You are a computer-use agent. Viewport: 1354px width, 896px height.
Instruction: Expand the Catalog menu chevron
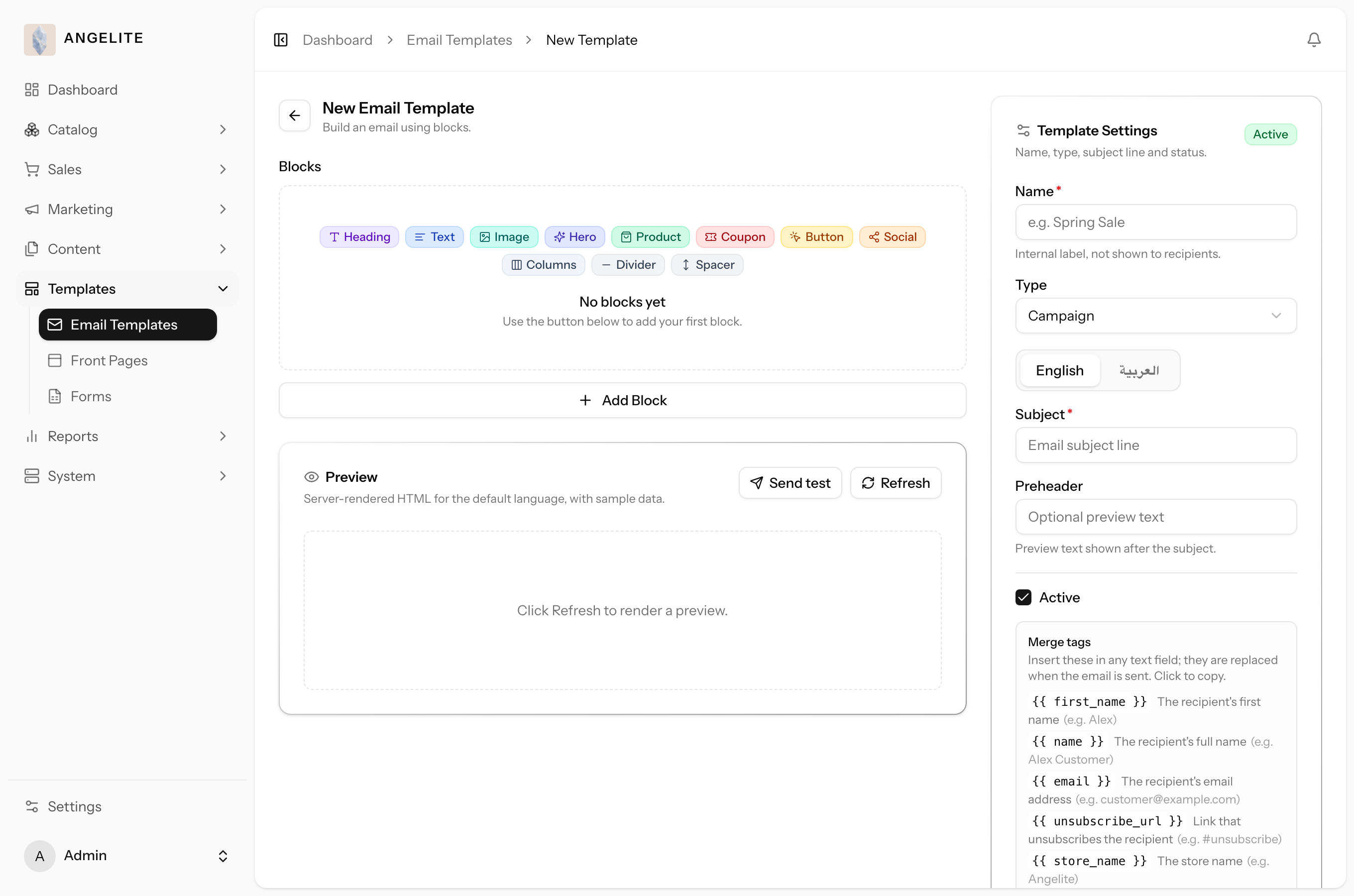tap(223, 130)
